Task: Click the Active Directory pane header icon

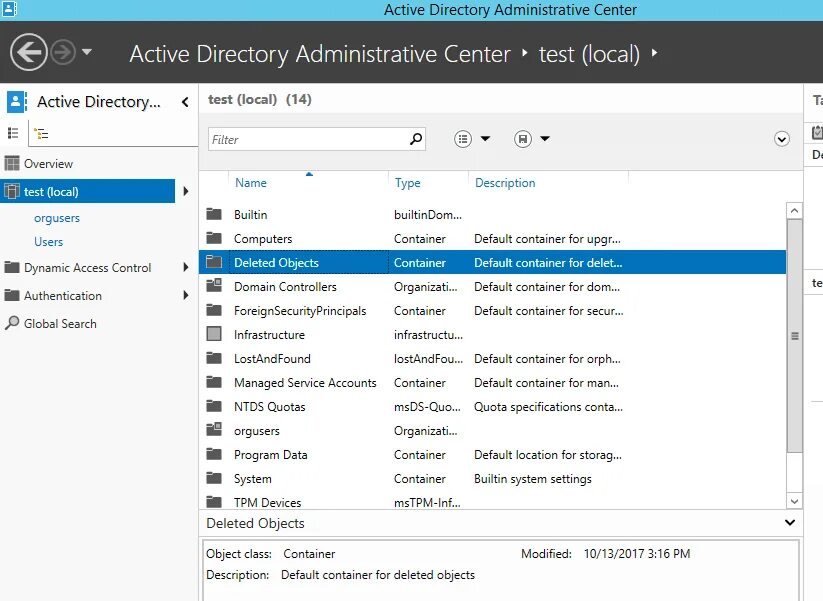Action: [x=17, y=102]
